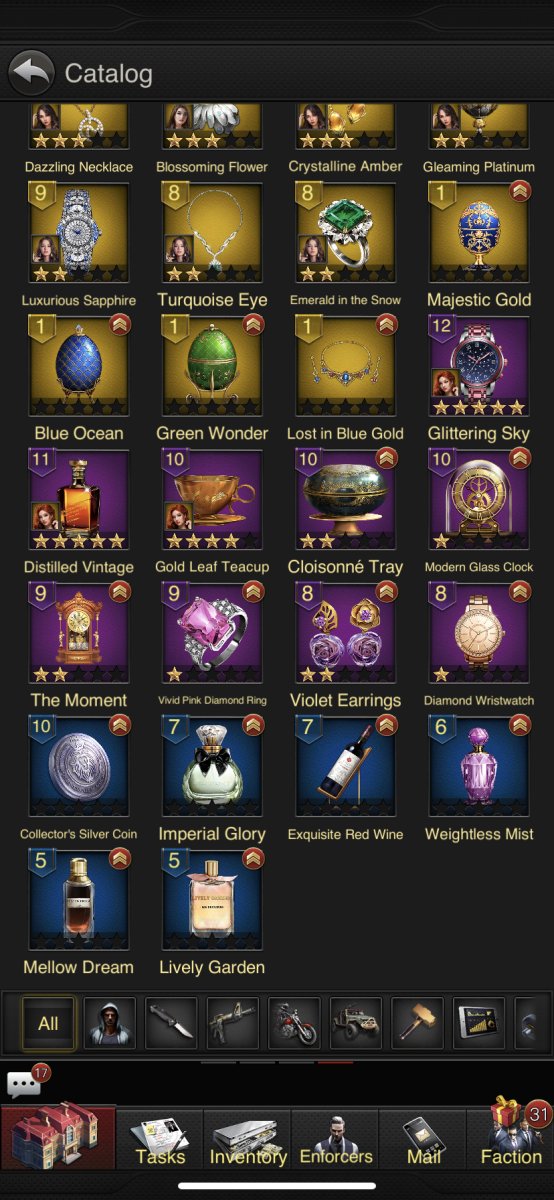Go to the Enforcers section
The width and height of the screenshot is (554, 1200).
pyautogui.click(x=335, y=1140)
